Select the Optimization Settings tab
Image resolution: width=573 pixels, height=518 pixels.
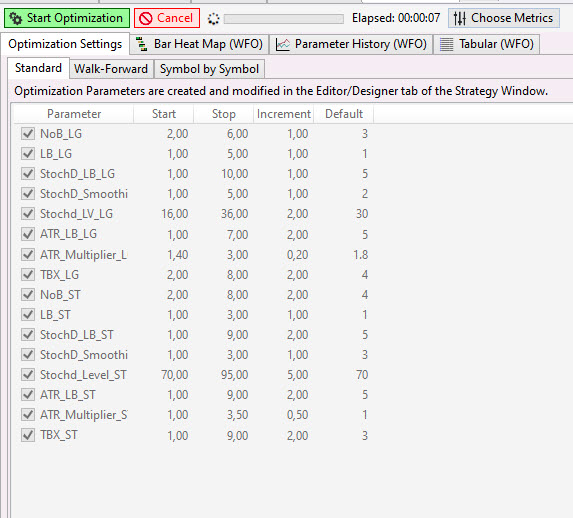(65, 44)
